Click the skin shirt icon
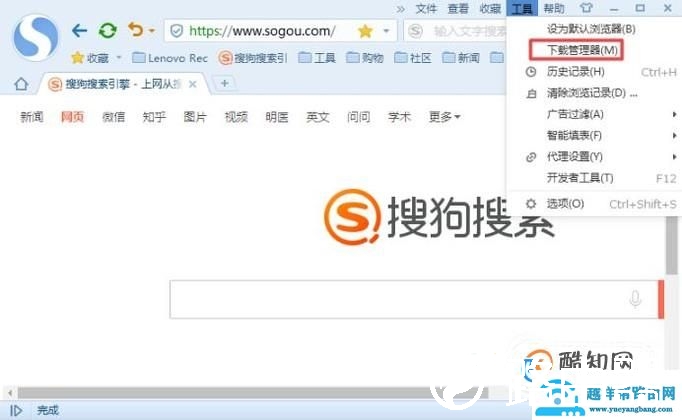This screenshot has width=682, height=420. click(x=586, y=8)
